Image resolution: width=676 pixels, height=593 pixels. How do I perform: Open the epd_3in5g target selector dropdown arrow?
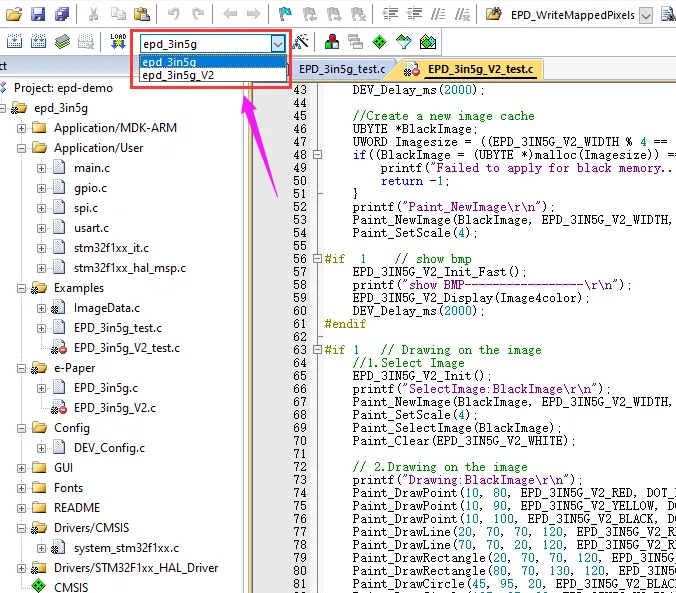click(x=278, y=44)
